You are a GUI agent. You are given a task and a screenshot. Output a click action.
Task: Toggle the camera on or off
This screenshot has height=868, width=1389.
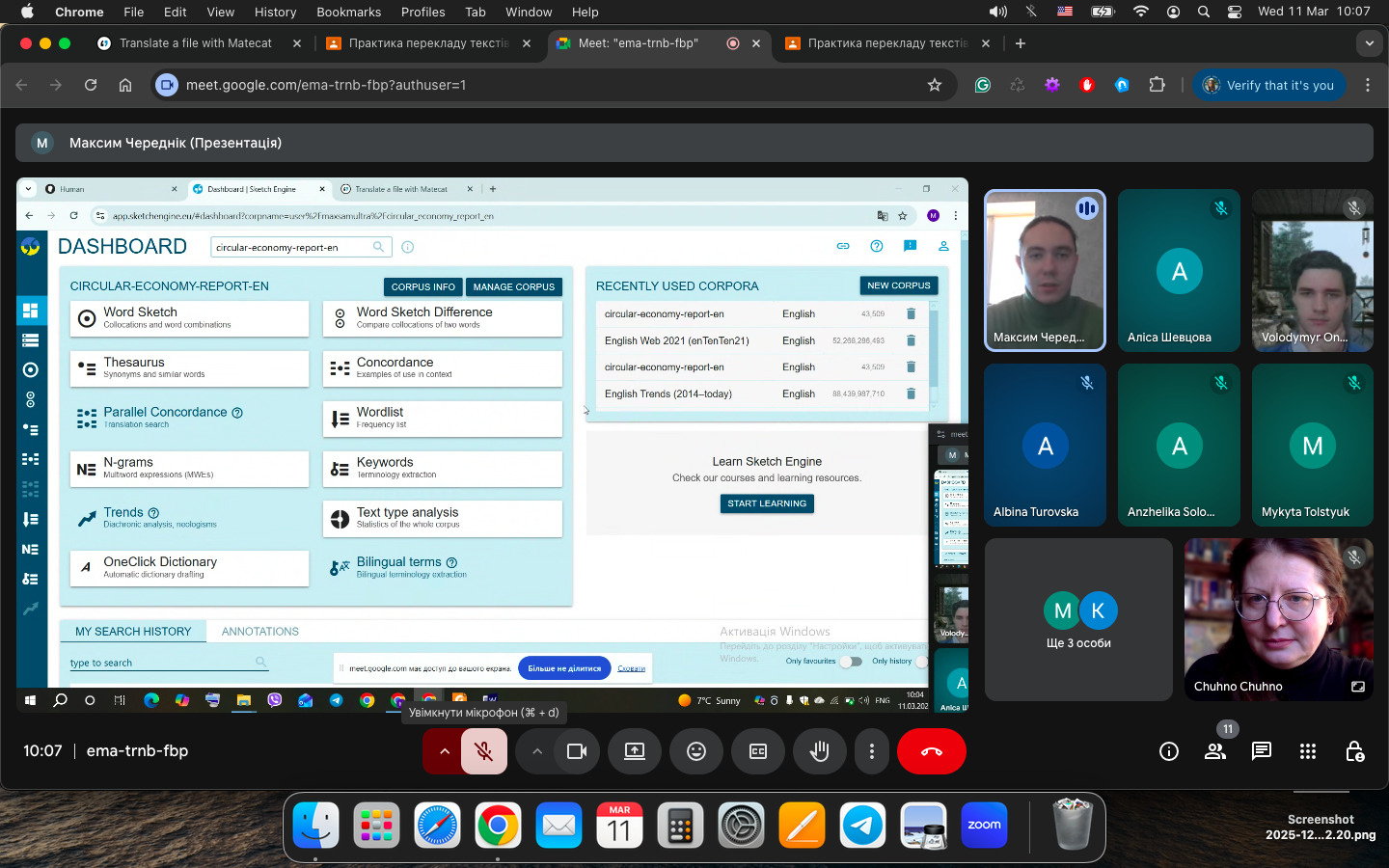[577, 751]
